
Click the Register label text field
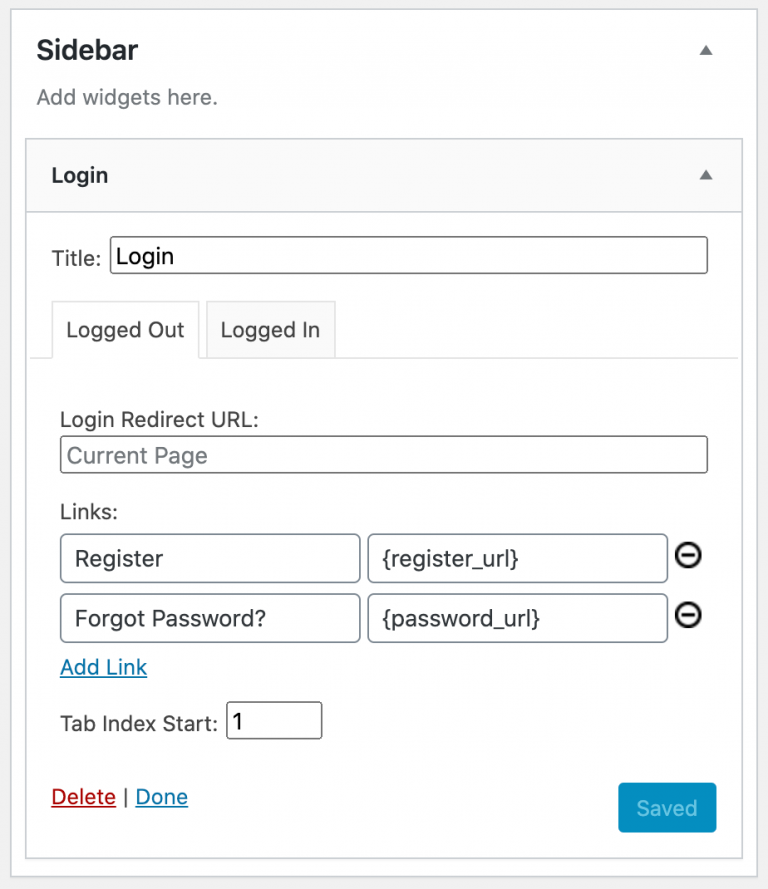pos(210,558)
